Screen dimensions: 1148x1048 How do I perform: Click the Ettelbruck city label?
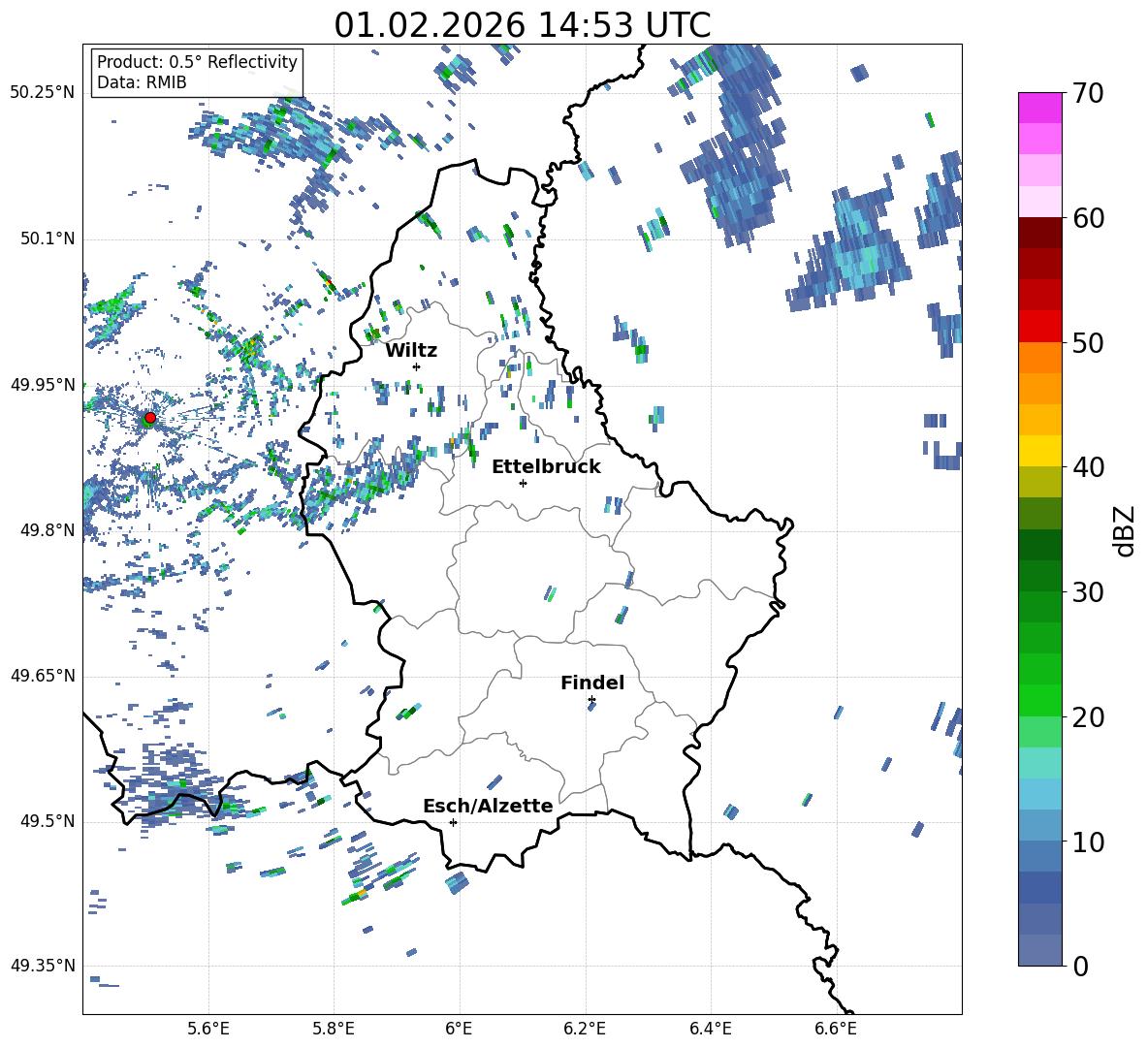coord(546,467)
